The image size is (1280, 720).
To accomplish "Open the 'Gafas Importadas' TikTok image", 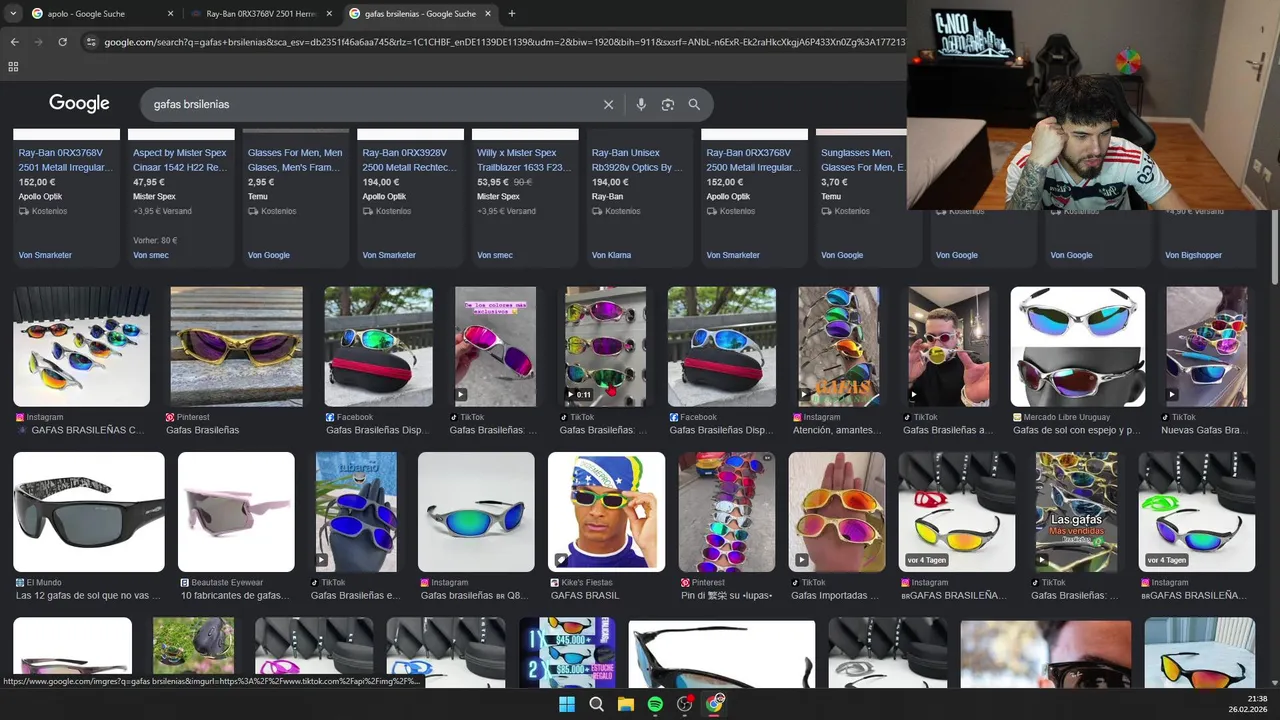I will pyautogui.click(x=837, y=512).
